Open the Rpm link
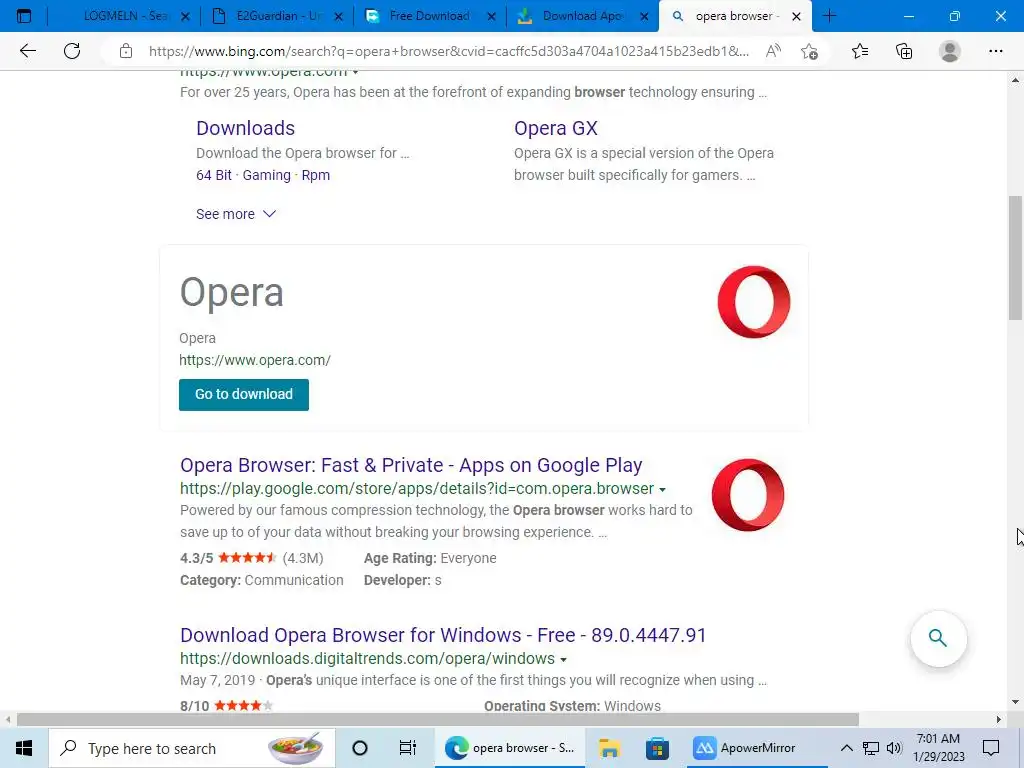 click(315, 175)
